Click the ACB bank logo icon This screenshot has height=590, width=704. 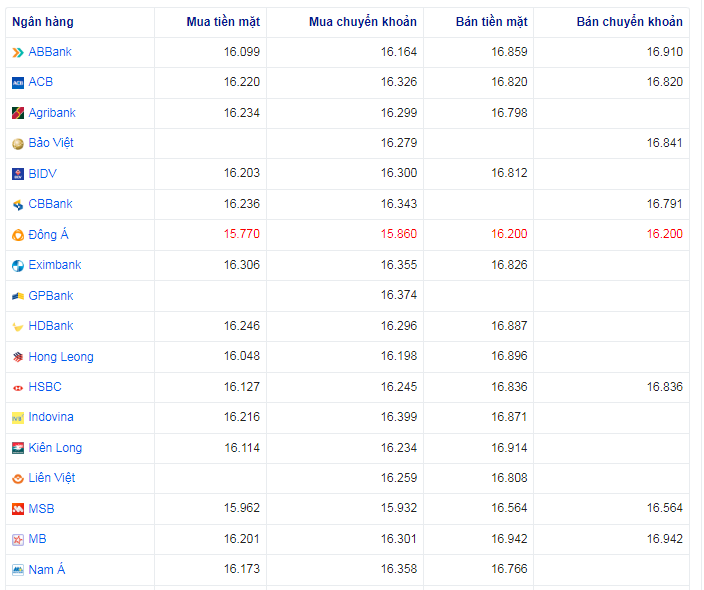pyautogui.click(x=18, y=82)
